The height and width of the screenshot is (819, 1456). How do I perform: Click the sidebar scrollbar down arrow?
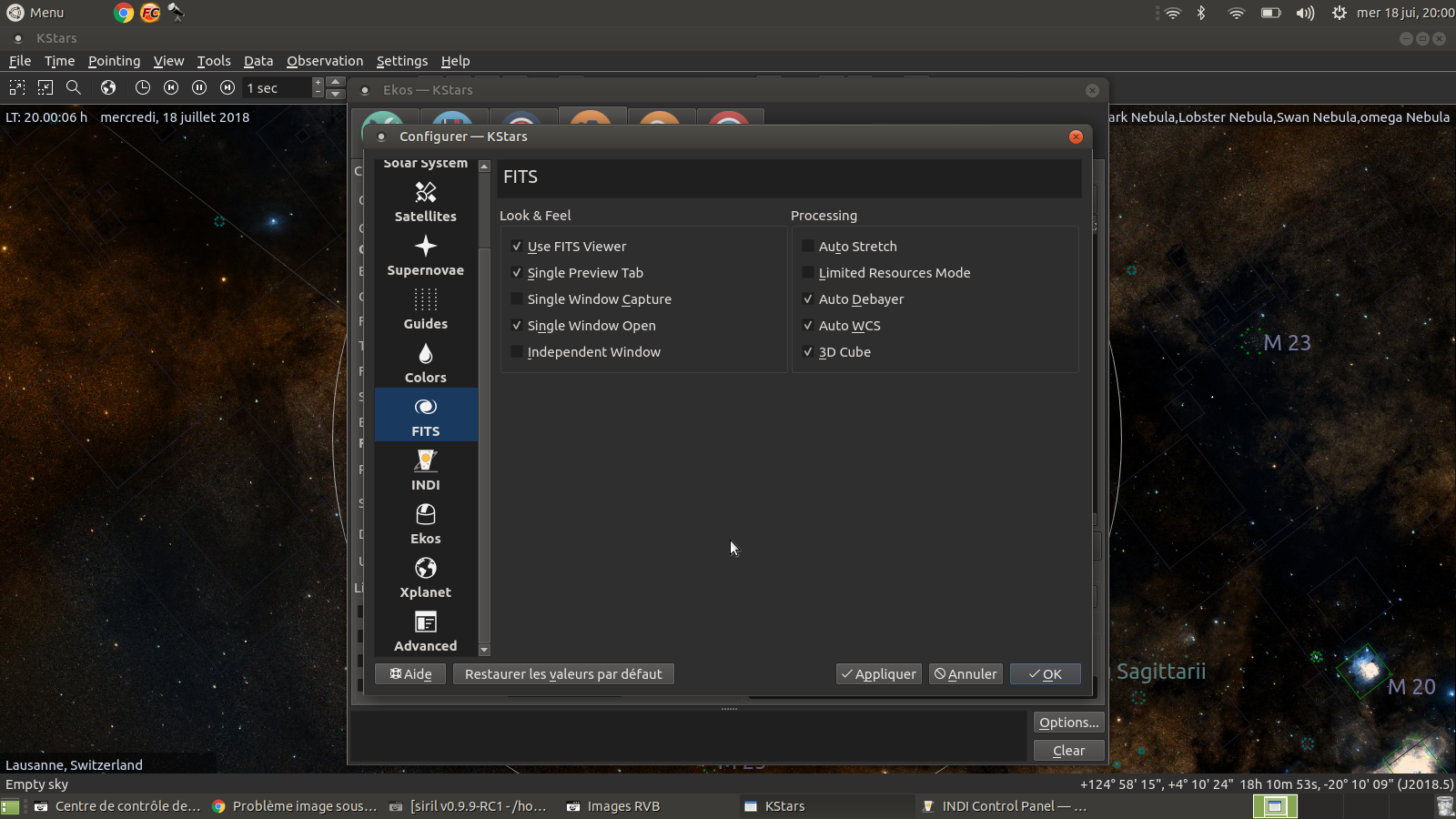pos(484,650)
